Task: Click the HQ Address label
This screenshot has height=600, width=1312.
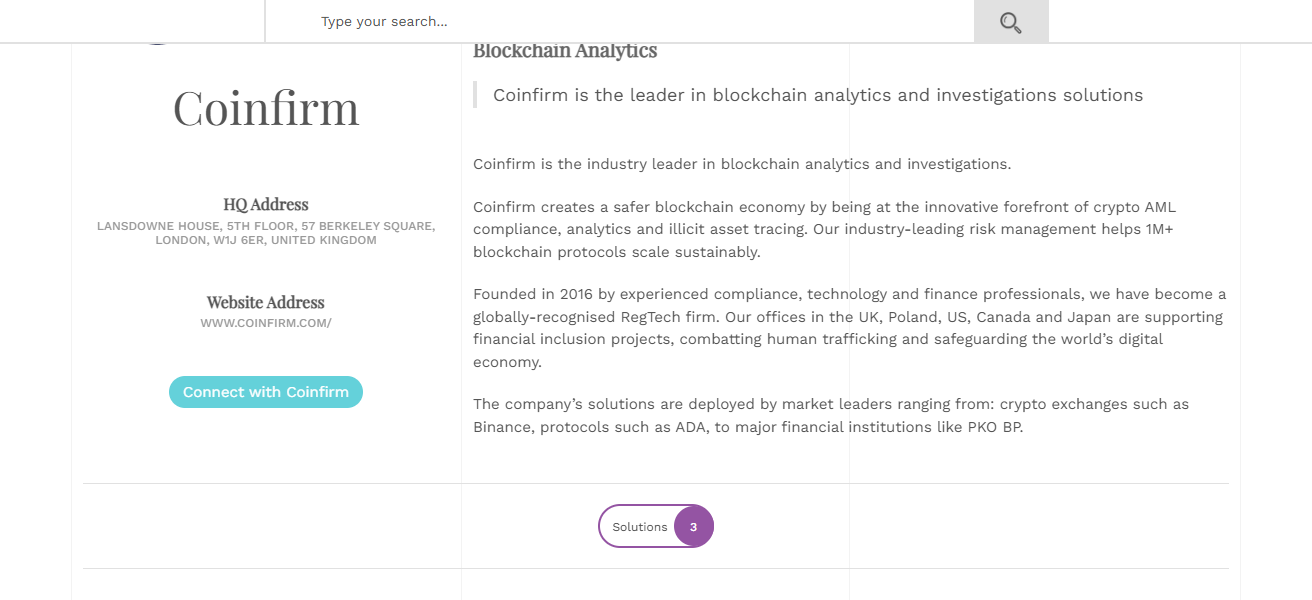Action: point(266,204)
